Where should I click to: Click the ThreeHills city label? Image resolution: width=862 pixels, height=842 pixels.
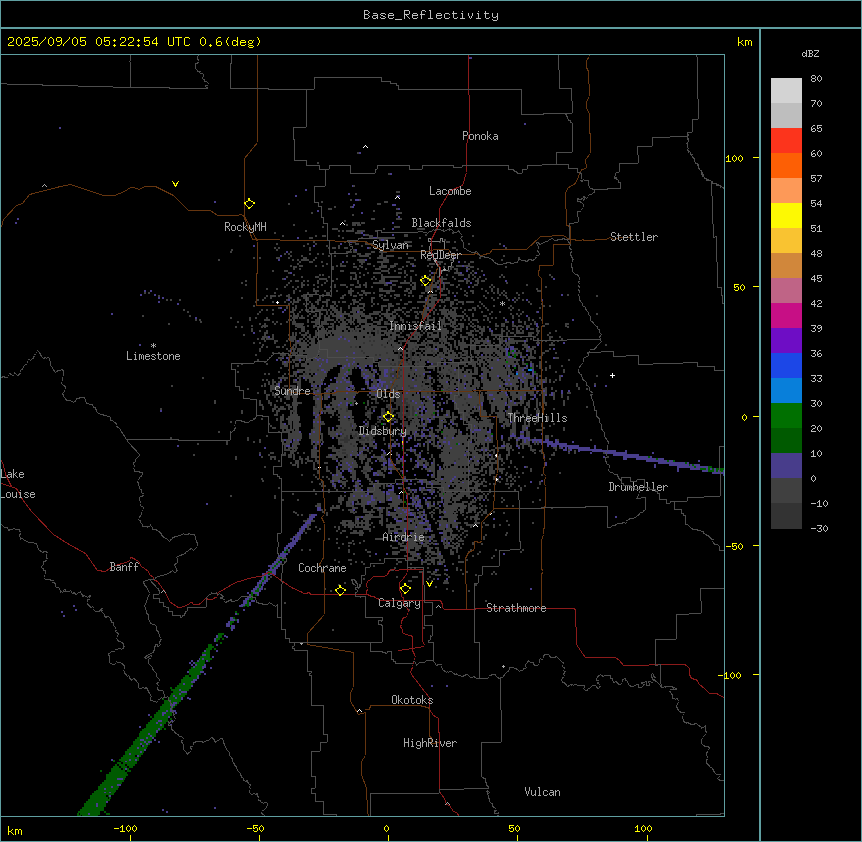(x=537, y=418)
